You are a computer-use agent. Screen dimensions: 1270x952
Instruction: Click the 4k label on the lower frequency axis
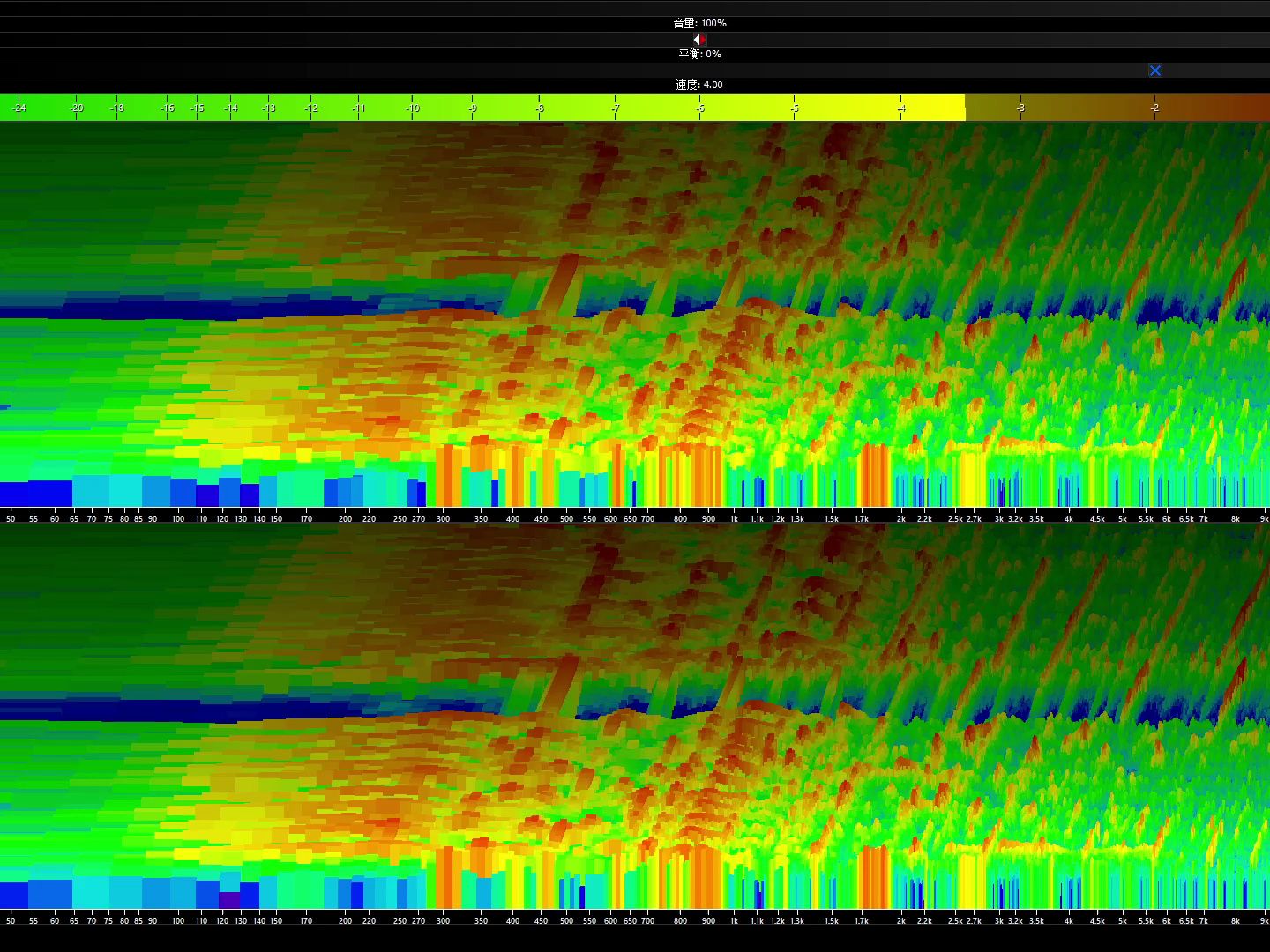[1069, 920]
